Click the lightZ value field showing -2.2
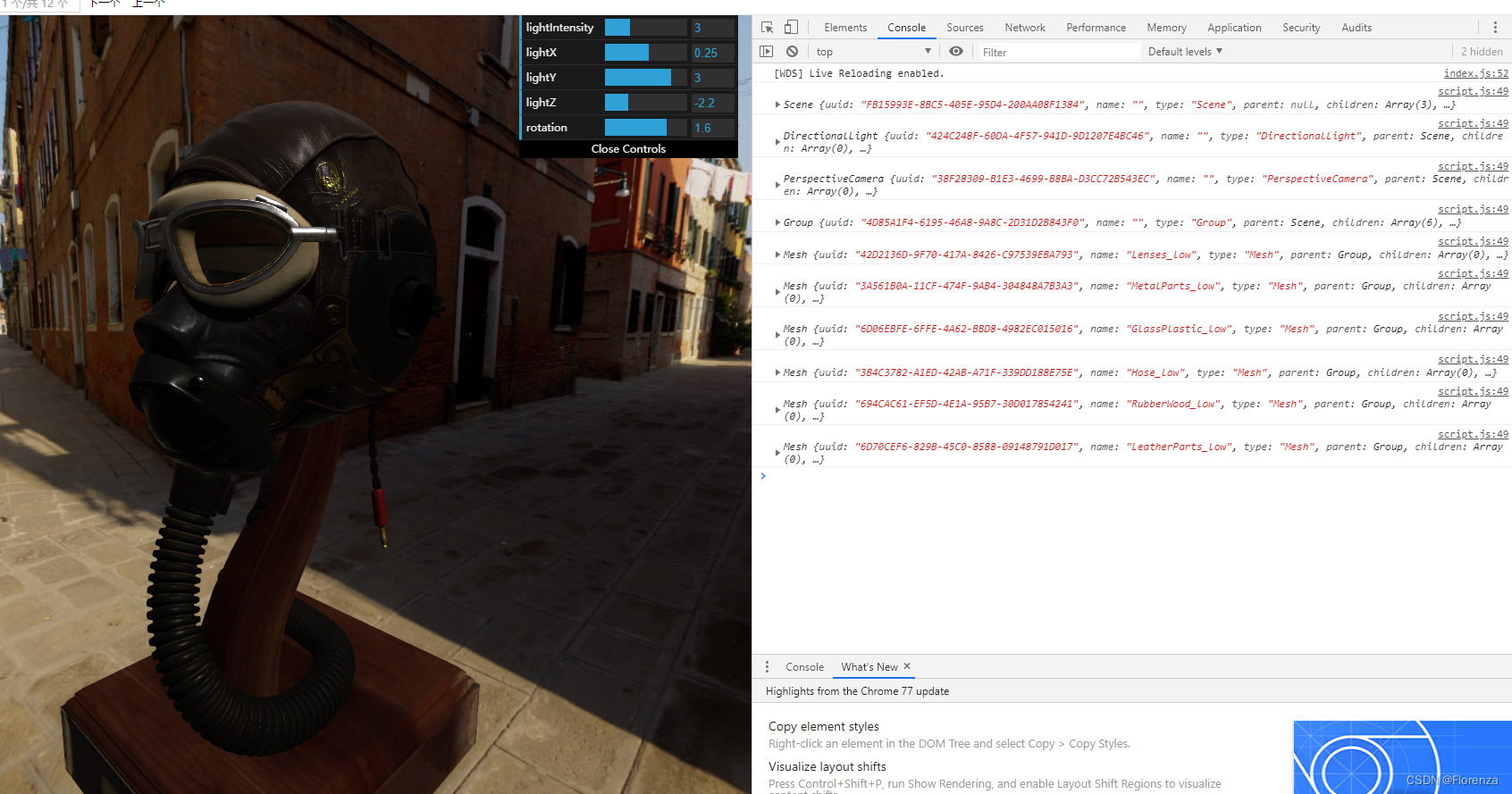Viewport: 1512px width, 794px height. (x=713, y=103)
